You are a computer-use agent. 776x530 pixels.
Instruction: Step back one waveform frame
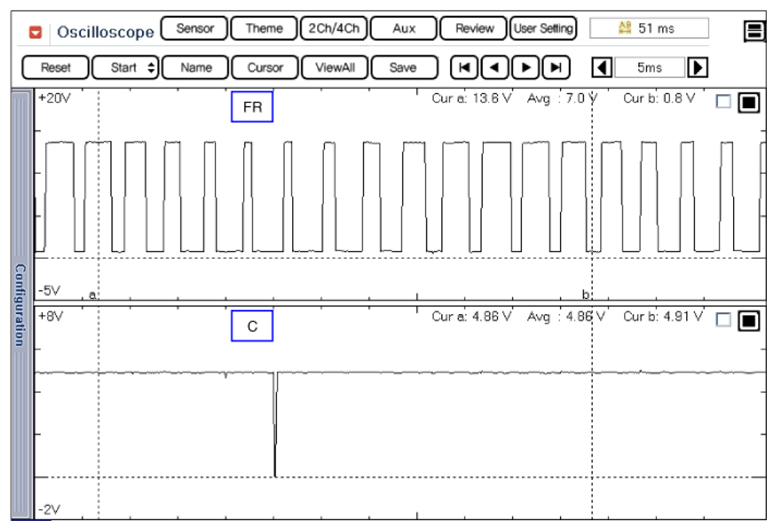coord(494,68)
